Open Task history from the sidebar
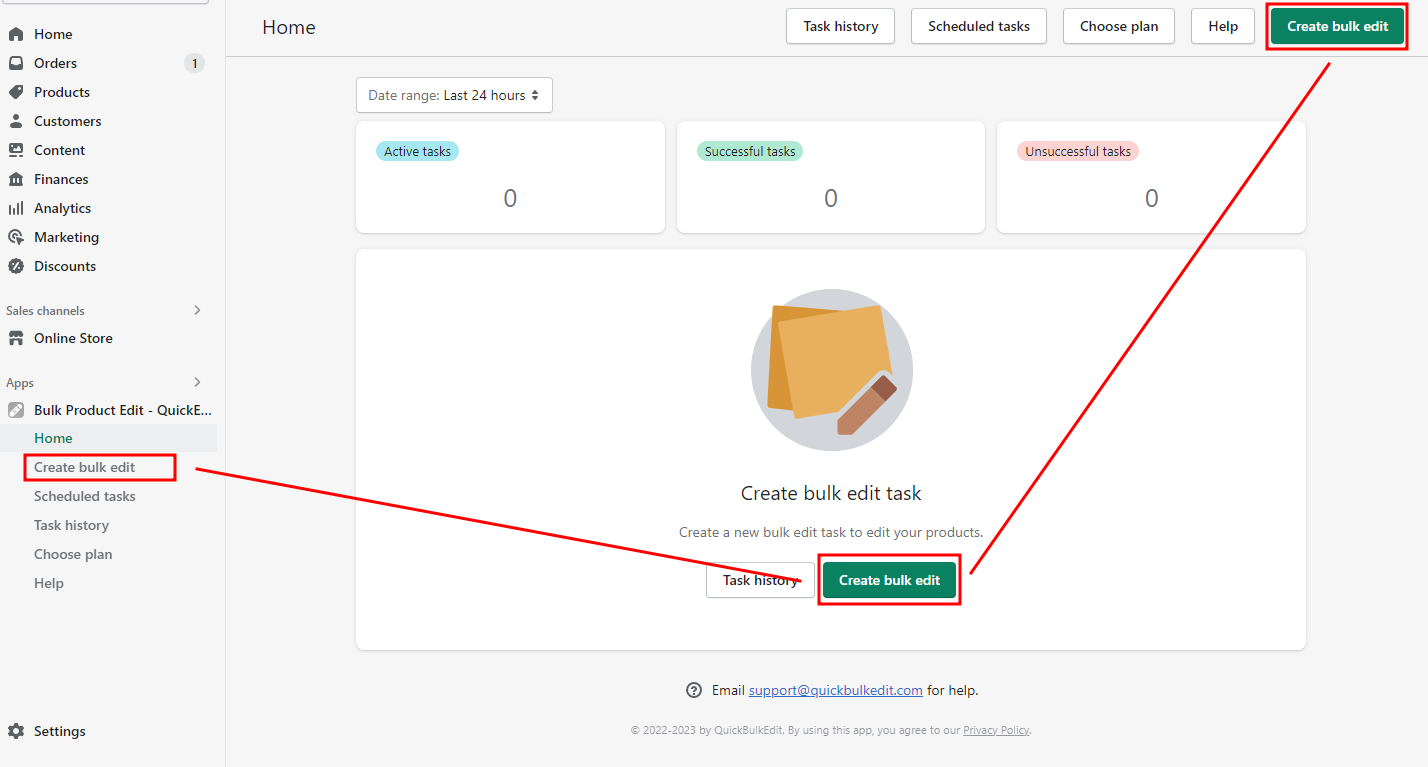The image size is (1428, 767). 71,525
